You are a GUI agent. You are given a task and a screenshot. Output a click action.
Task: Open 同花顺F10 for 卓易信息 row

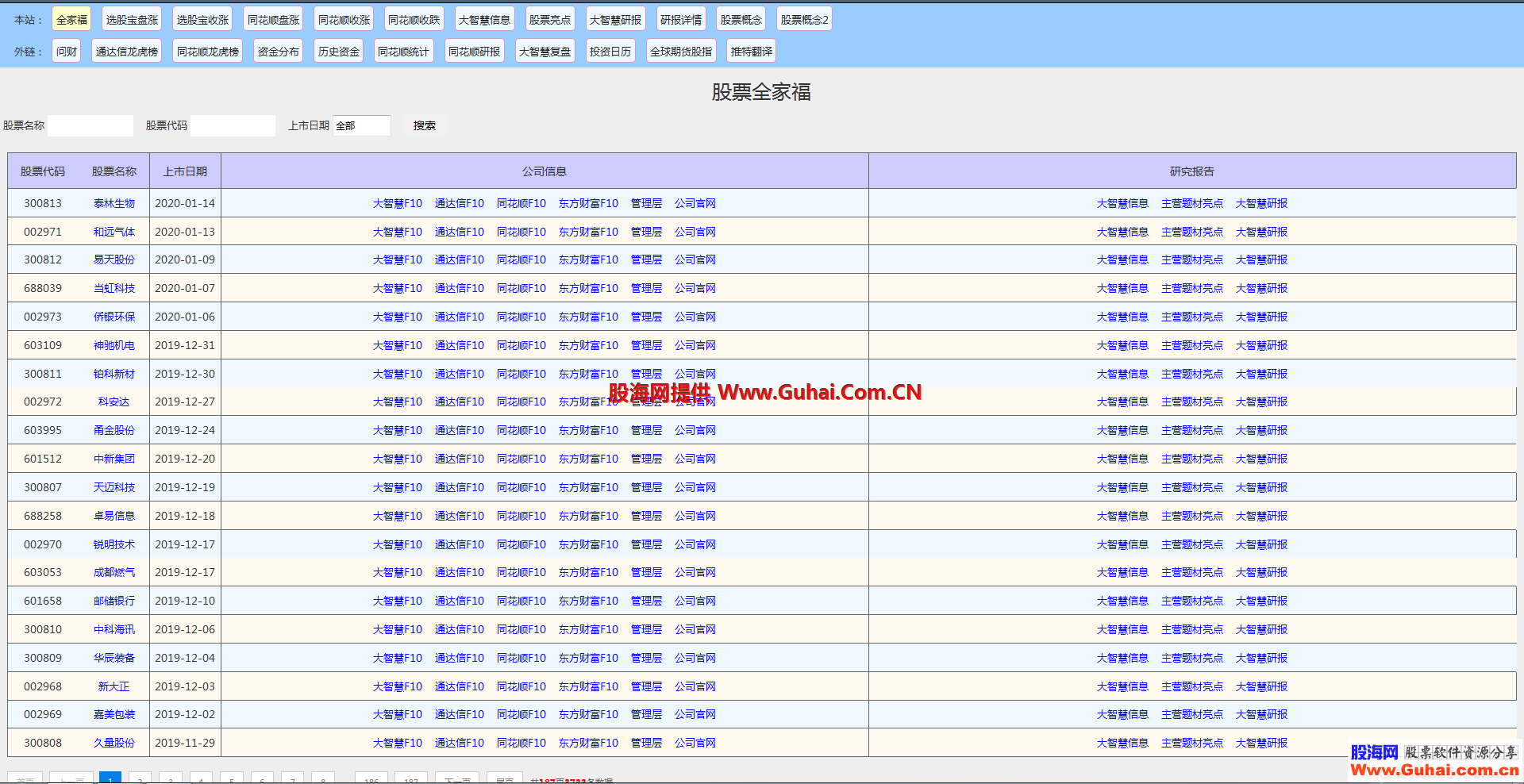pyautogui.click(x=521, y=516)
